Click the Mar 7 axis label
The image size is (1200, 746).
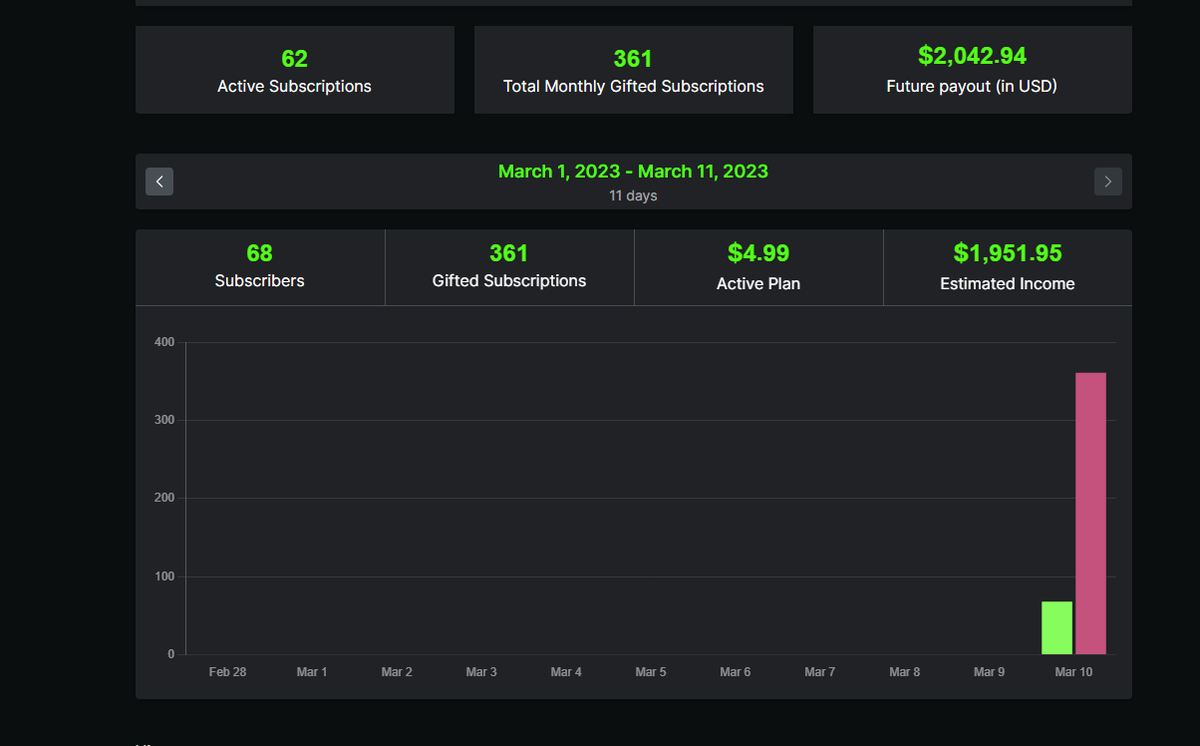click(x=820, y=672)
